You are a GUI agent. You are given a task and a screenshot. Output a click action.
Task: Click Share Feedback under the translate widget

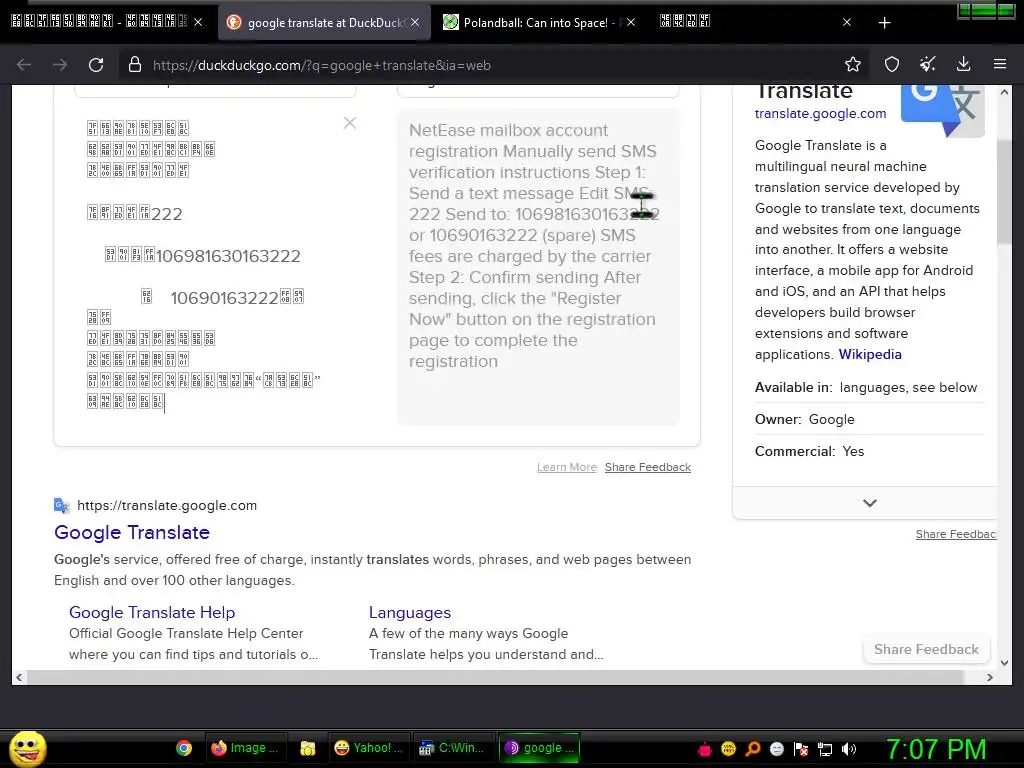point(648,467)
